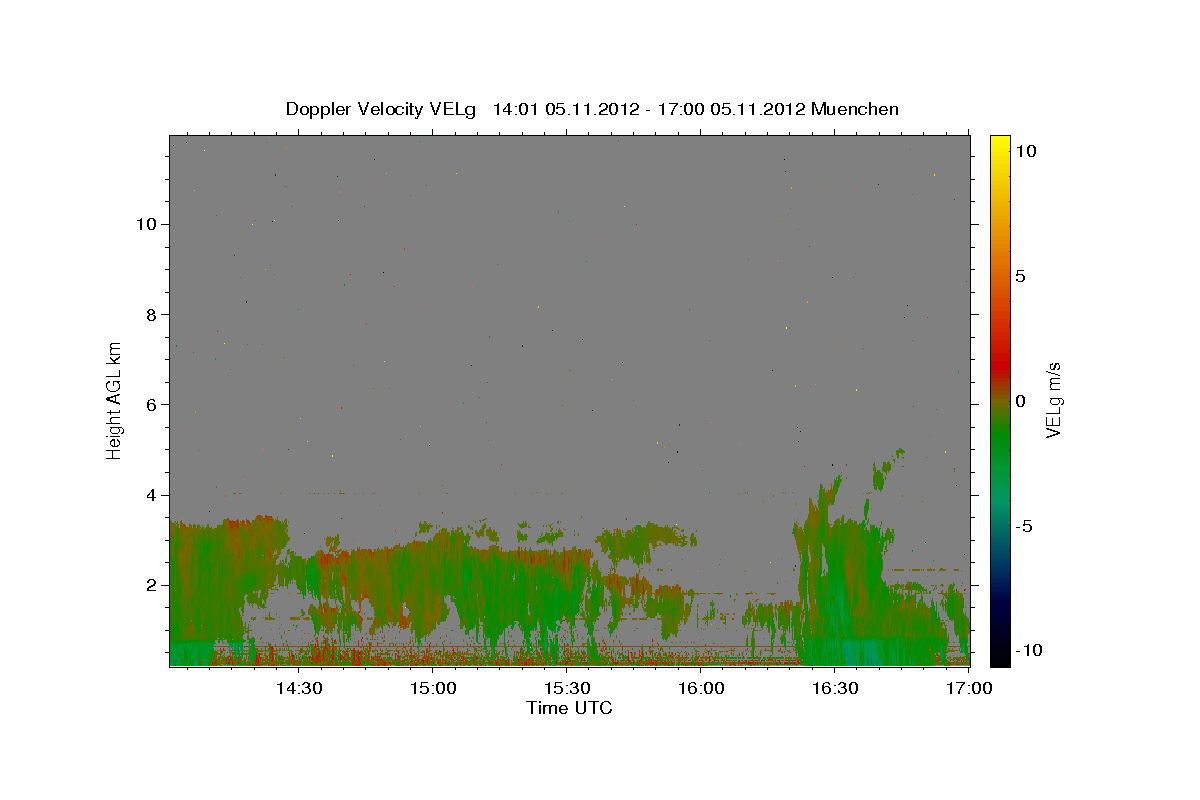Click the 15:00 time tick label
The width and height of the screenshot is (1200, 800).
[433, 689]
